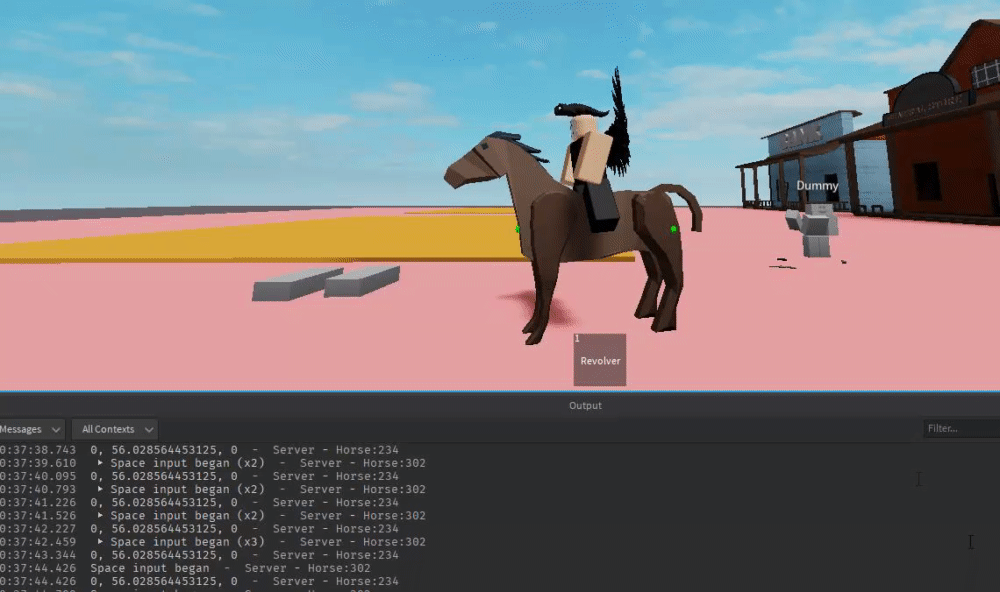
Task: Click log line at 0:37:43.344
Action: coord(199,554)
